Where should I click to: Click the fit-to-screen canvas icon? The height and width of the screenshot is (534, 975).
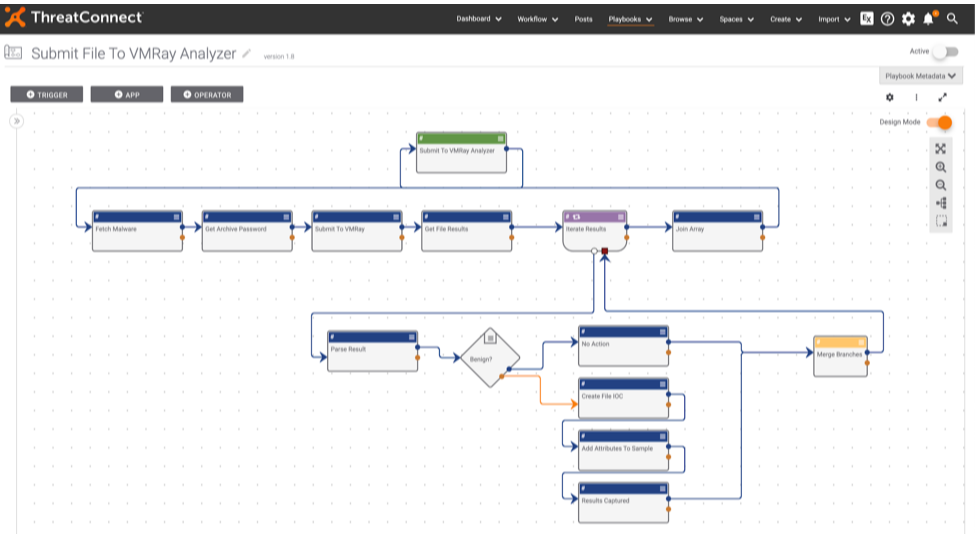tap(941, 149)
